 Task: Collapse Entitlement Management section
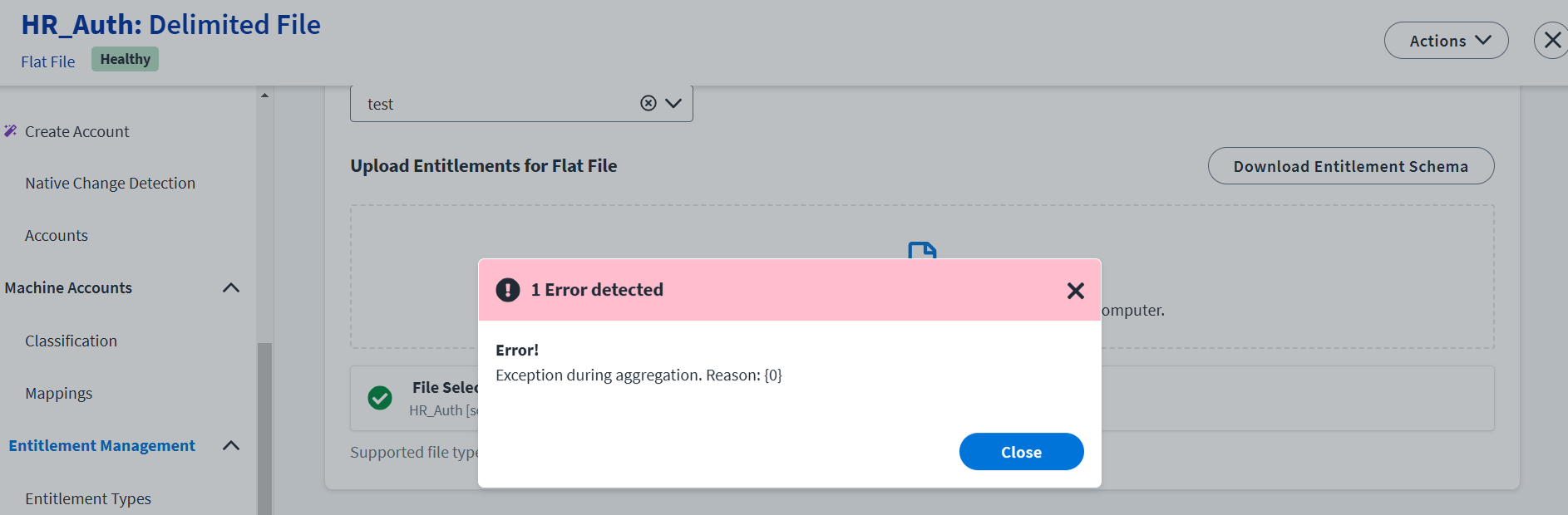231,446
